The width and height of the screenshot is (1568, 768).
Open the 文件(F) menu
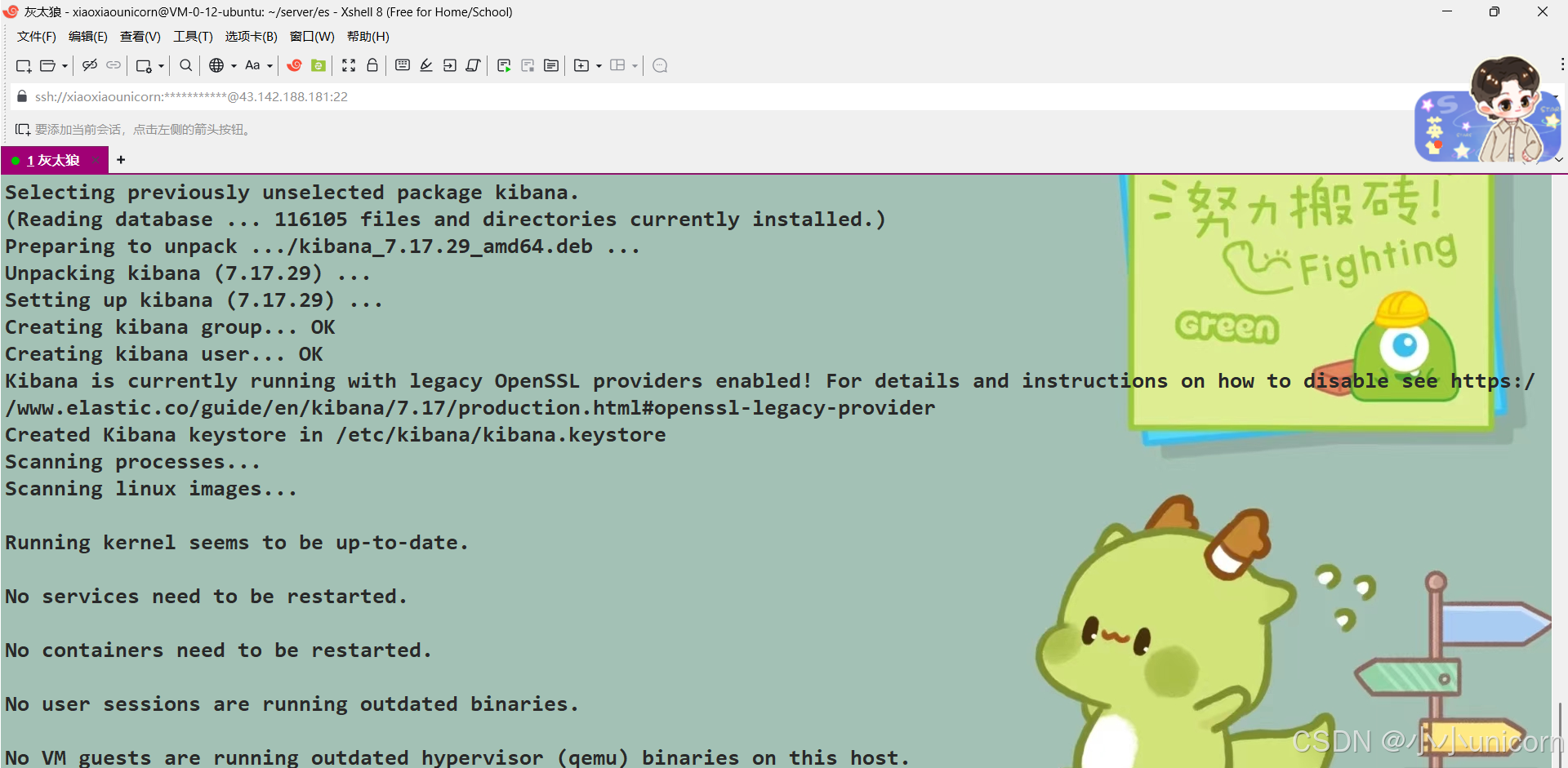[37, 37]
